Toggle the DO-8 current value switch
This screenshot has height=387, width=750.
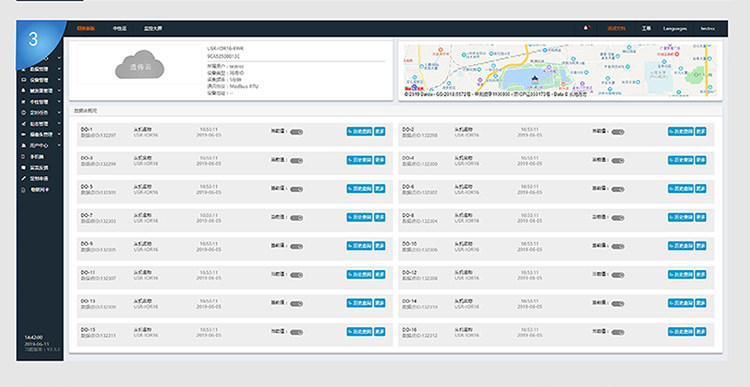click(x=618, y=218)
